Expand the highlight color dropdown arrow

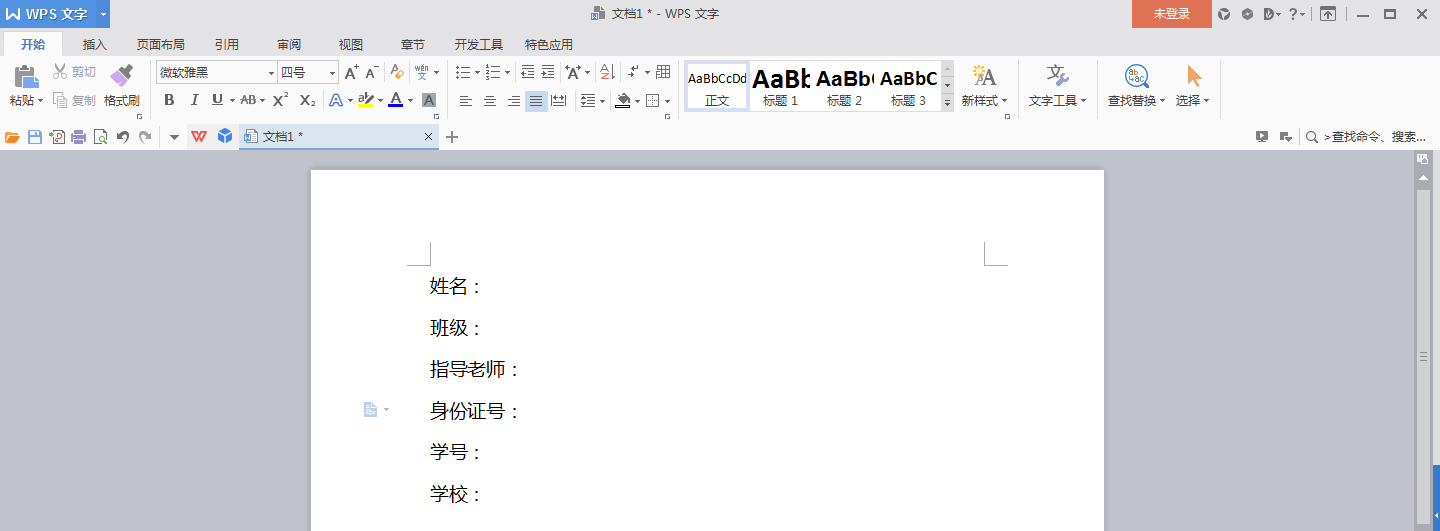pyautogui.click(x=380, y=100)
